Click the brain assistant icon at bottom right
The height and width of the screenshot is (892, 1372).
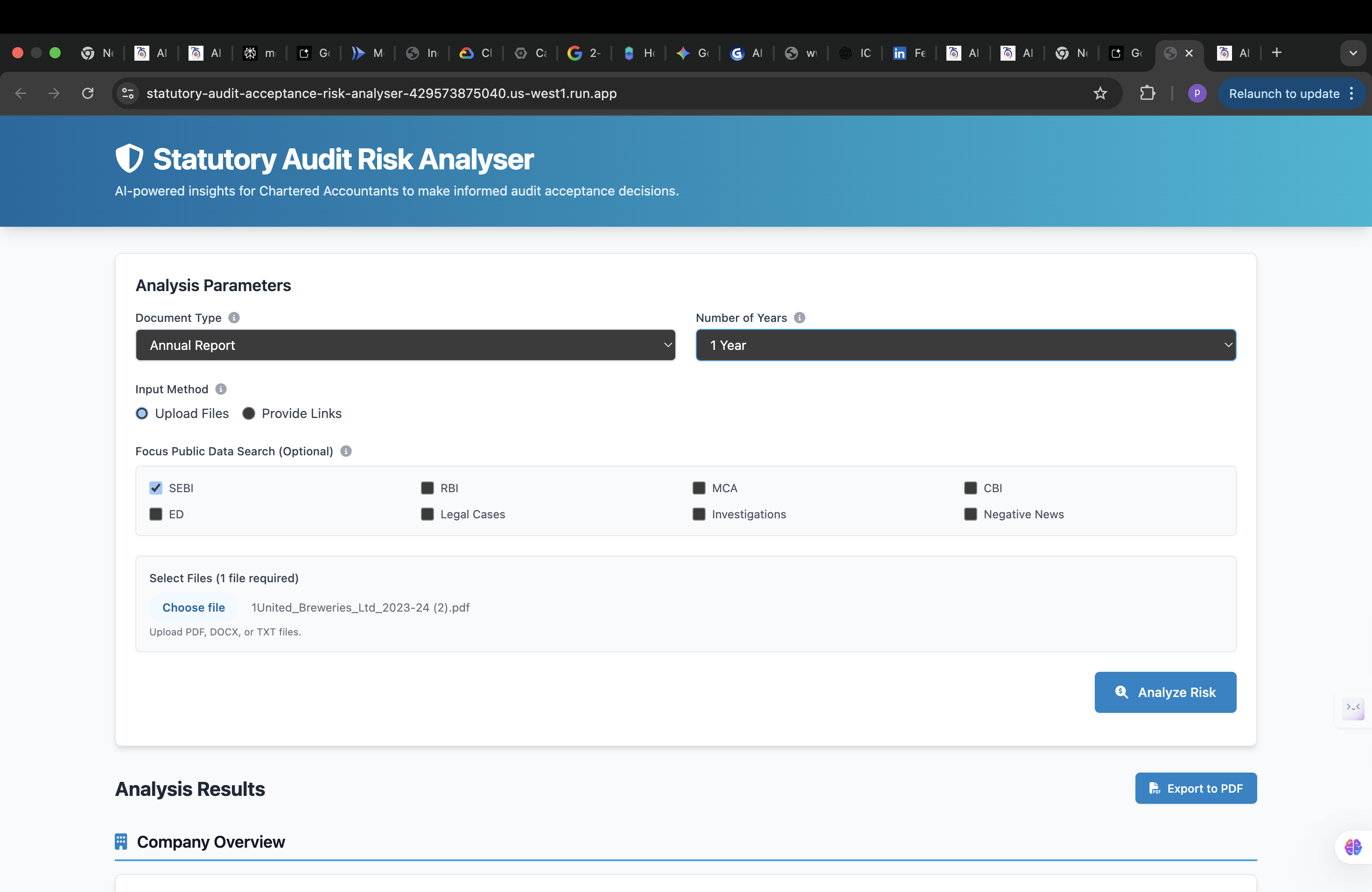click(1352, 846)
